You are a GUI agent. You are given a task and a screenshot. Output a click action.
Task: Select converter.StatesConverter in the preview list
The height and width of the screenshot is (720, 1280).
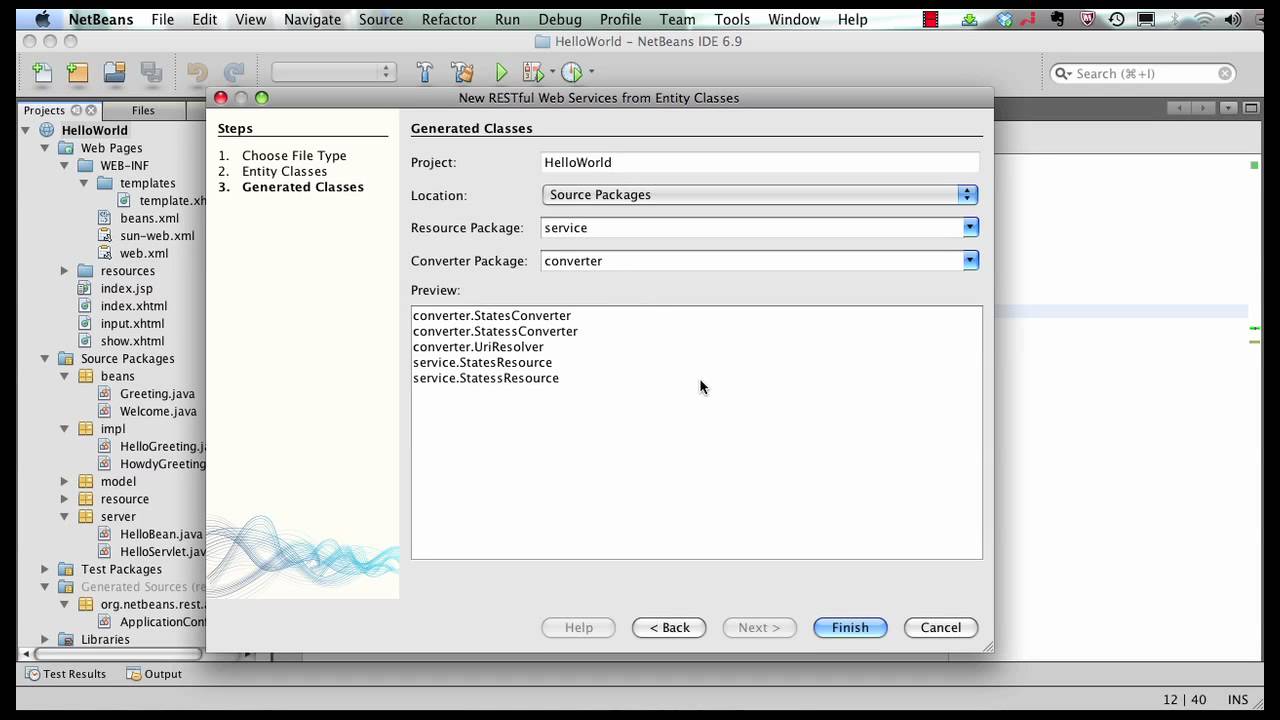point(492,316)
